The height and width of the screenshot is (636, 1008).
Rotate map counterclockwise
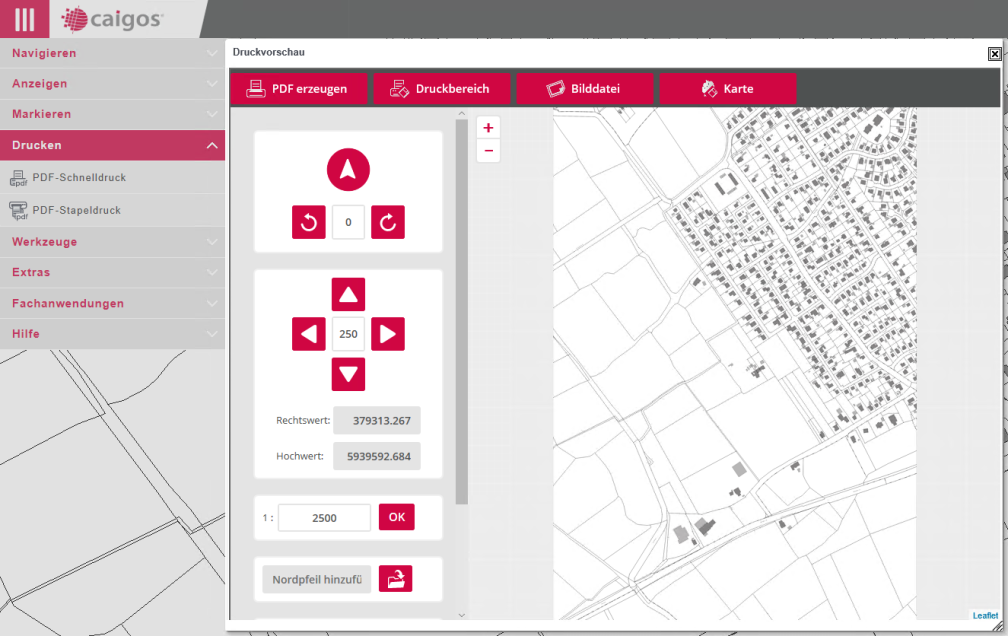pyautogui.click(x=309, y=222)
